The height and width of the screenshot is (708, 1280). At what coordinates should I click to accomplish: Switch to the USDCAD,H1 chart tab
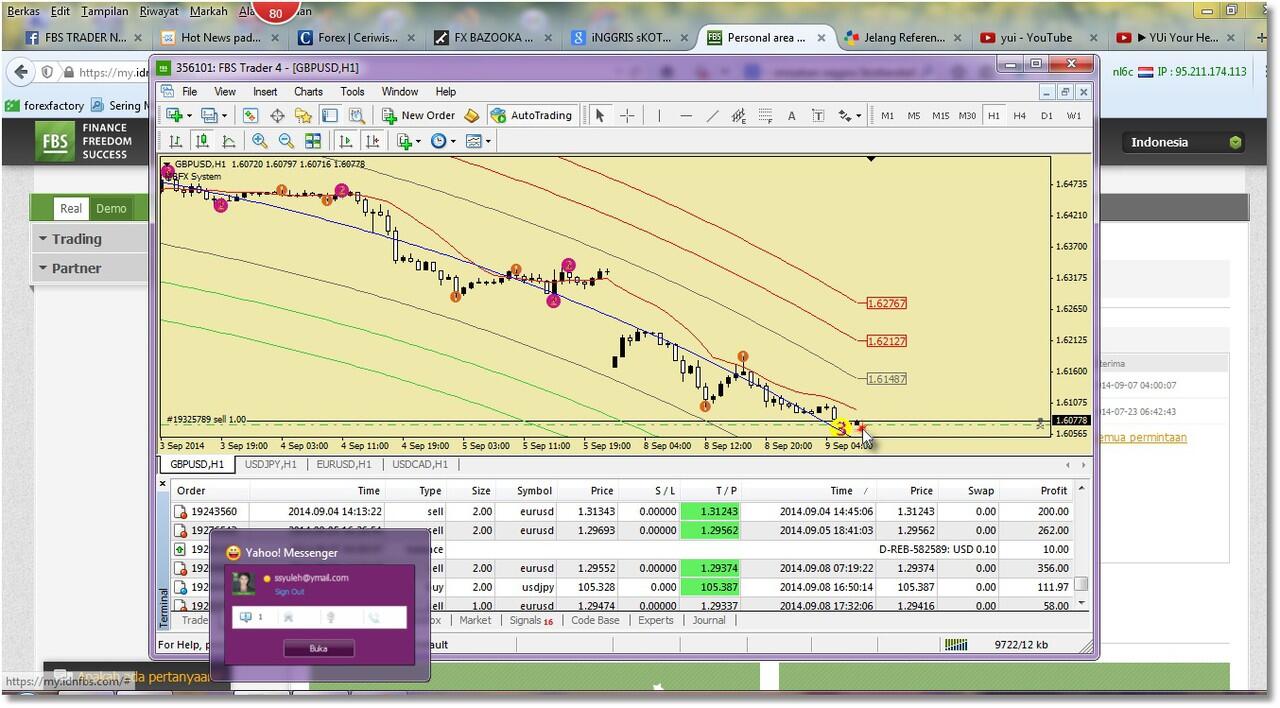tap(421, 464)
